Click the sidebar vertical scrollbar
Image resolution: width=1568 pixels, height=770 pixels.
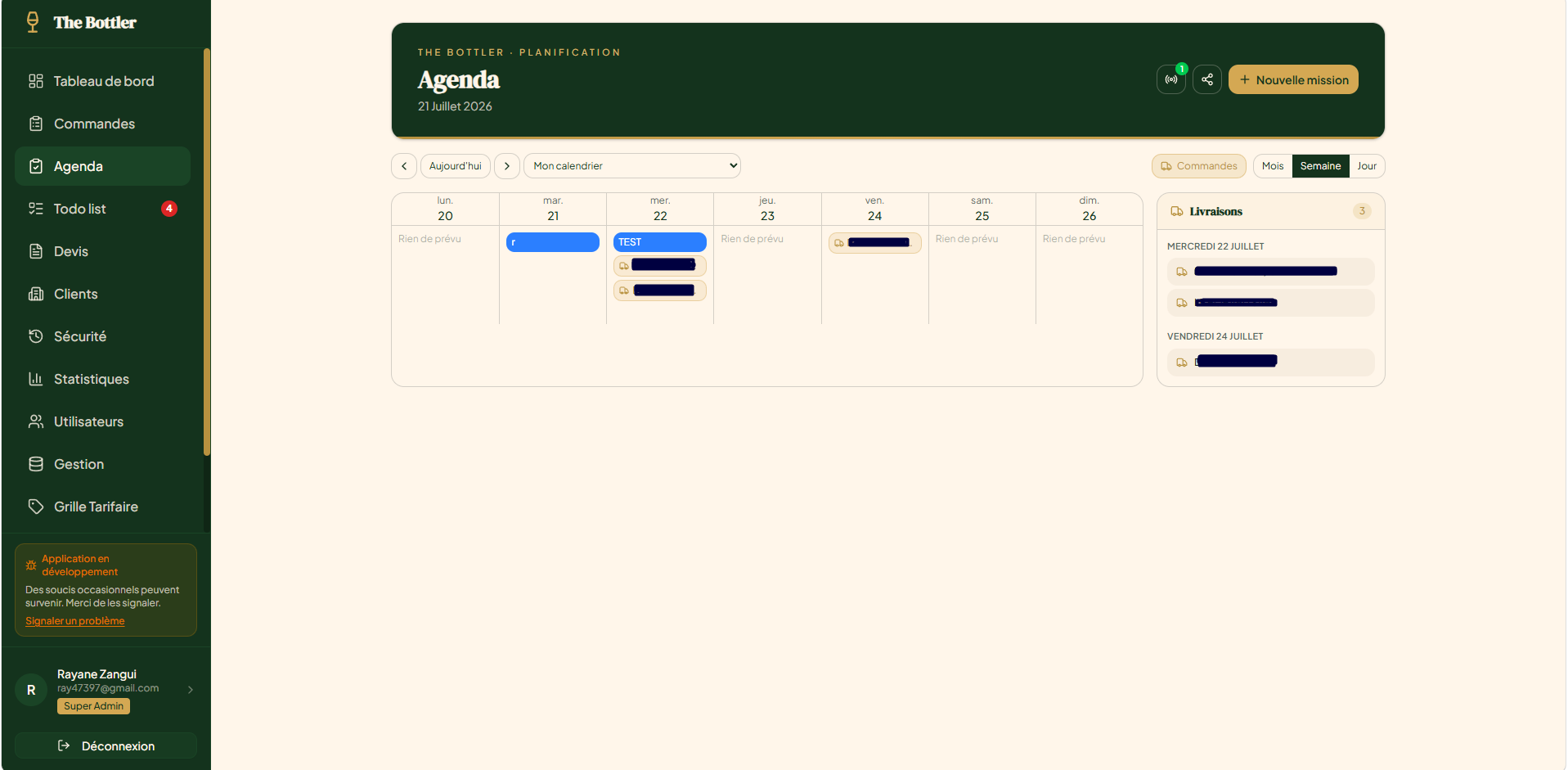[207, 252]
